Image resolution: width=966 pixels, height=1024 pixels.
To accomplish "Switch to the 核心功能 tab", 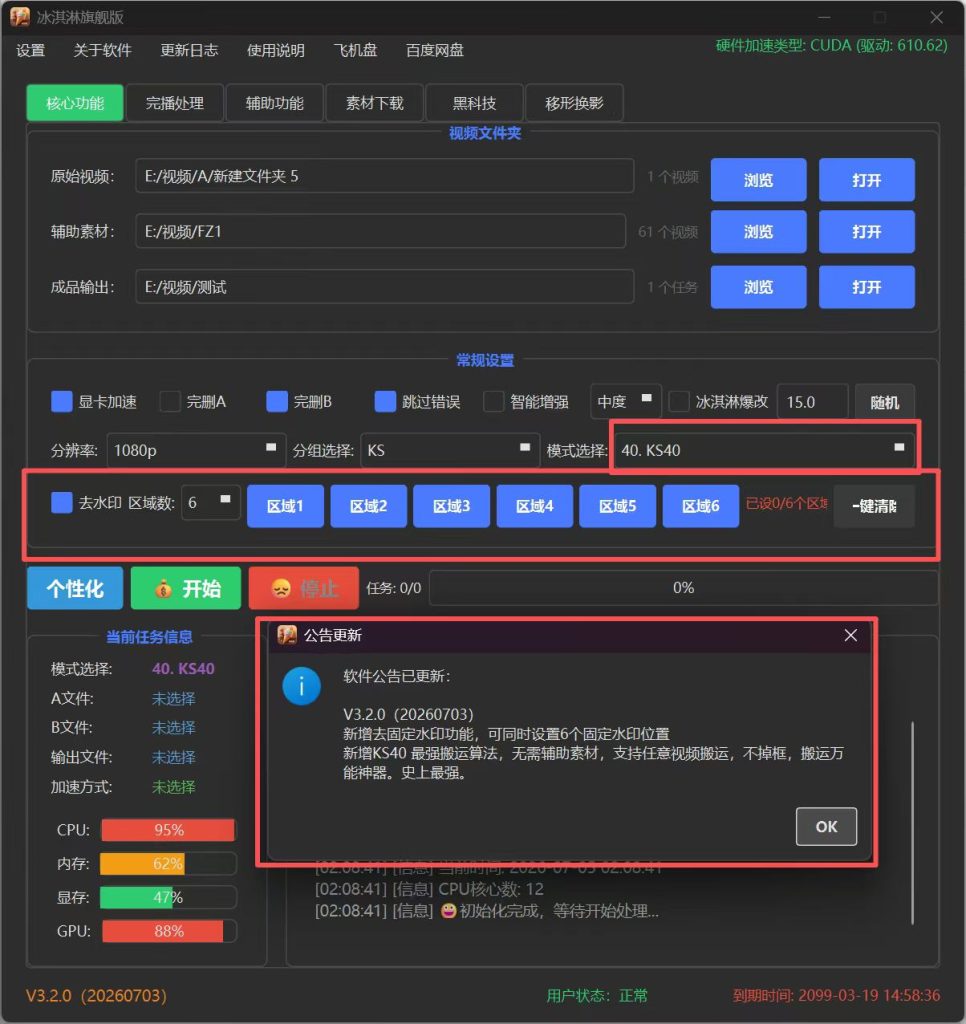I will coord(75,103).
